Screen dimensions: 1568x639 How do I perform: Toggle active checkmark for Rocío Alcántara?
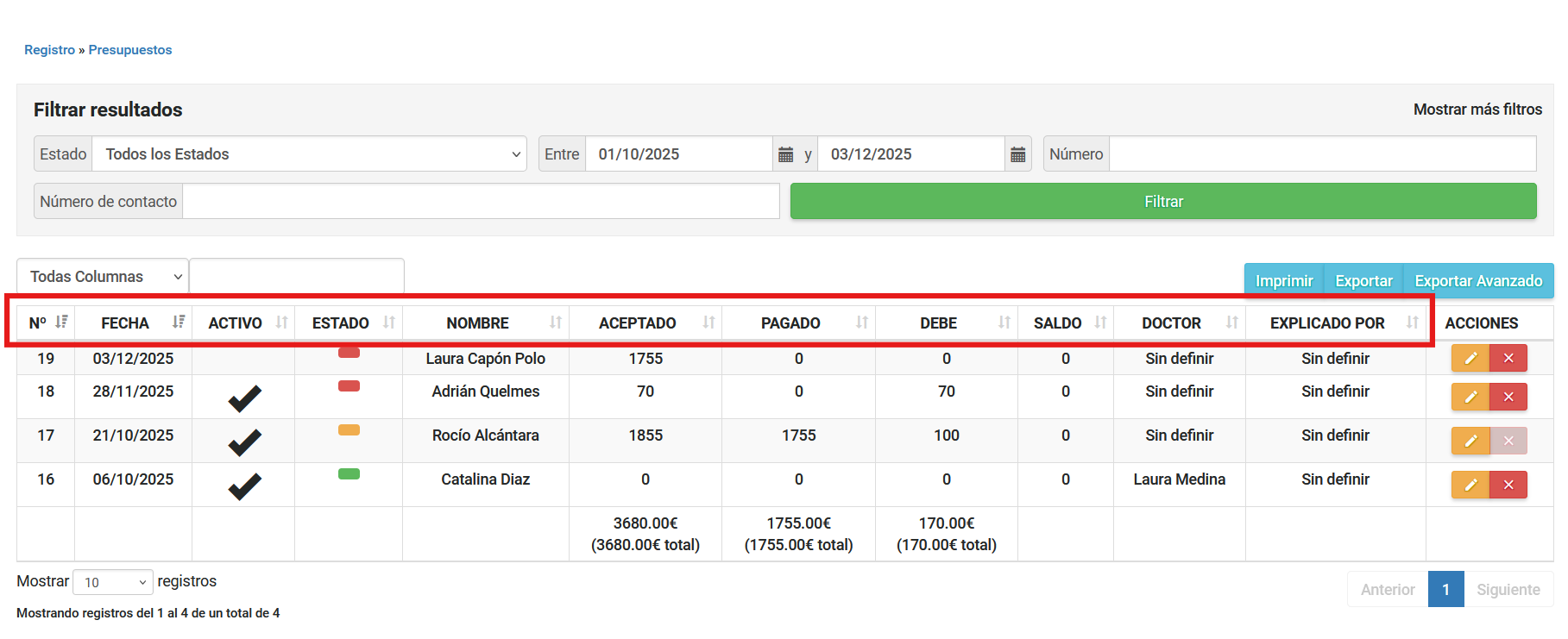coord(244,442)
